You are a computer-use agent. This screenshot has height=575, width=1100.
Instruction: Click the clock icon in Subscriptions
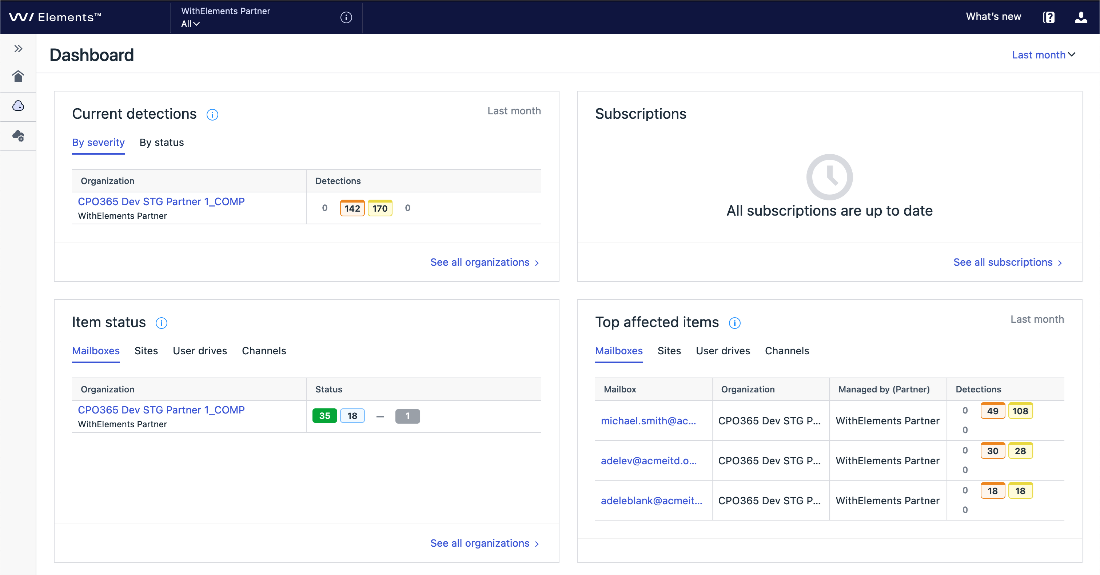click(829, 177)
